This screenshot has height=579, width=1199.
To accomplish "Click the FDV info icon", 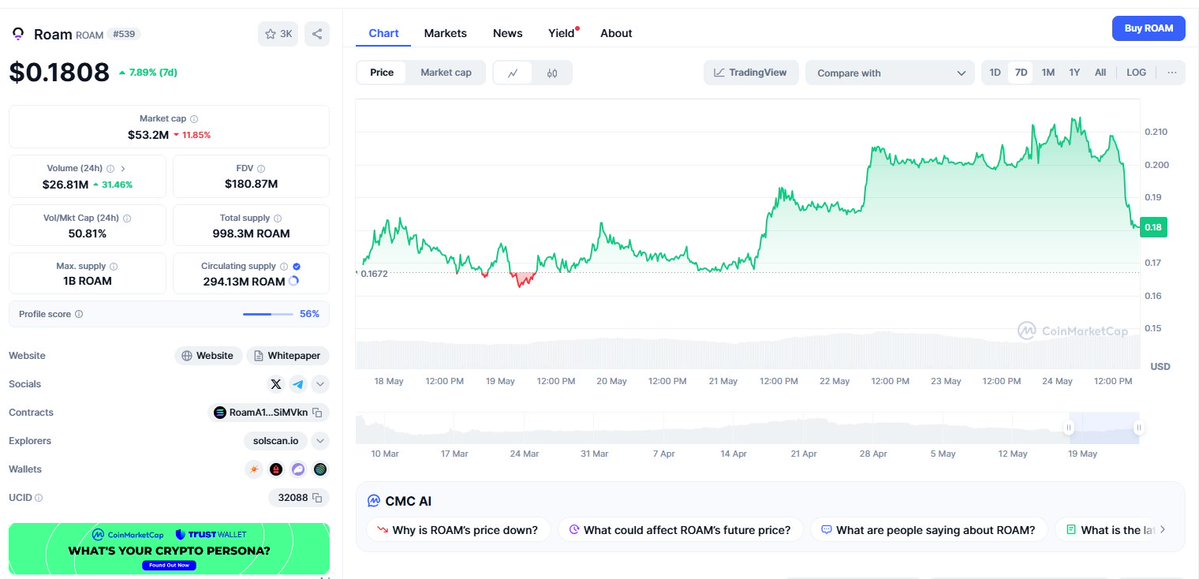I will point(262,168).
